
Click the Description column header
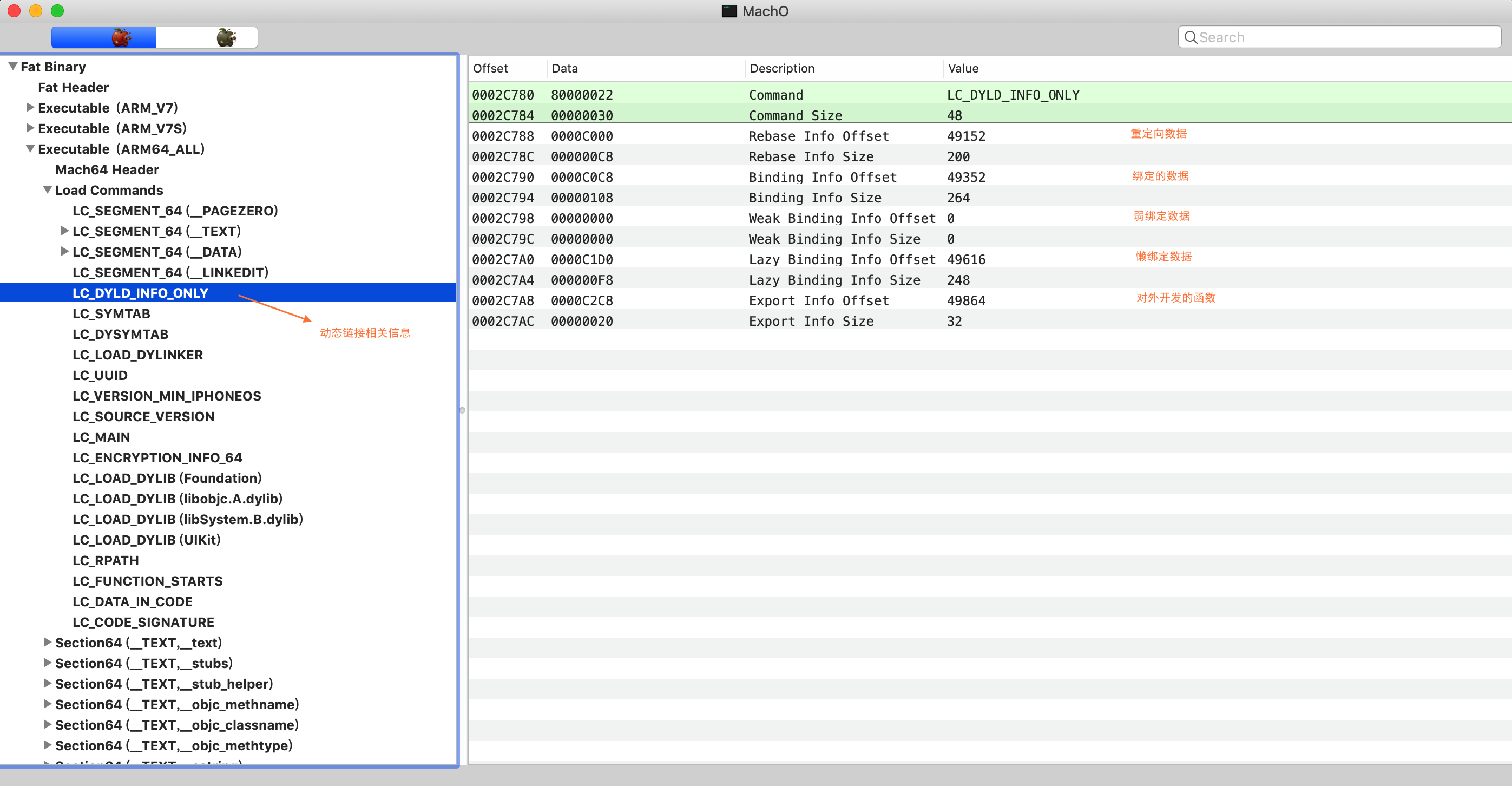tap(781, 68)
